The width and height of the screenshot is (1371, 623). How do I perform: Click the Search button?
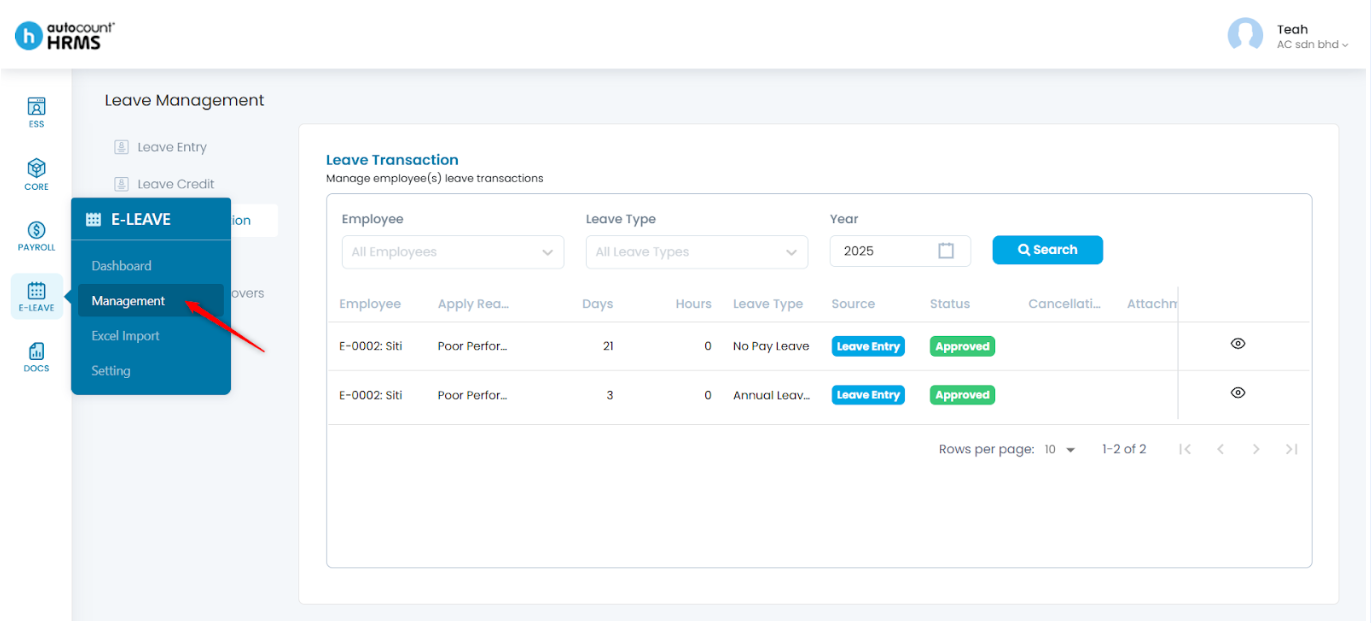pyautogui.click(x=1047, y=250)
